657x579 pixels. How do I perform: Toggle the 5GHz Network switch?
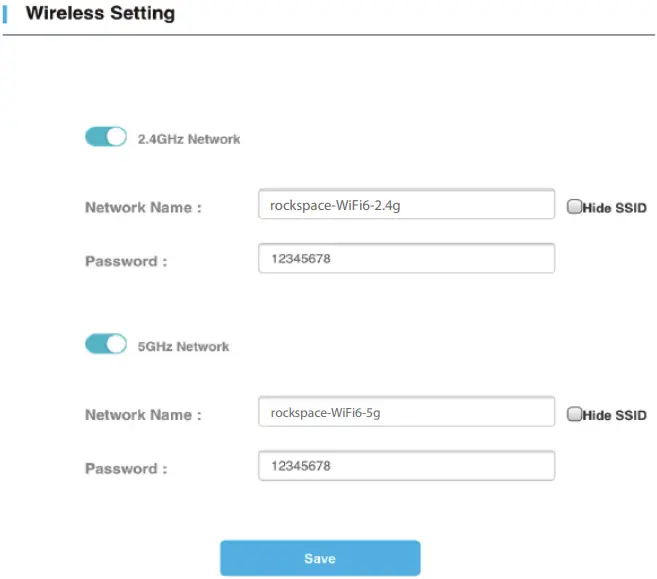(105, 345)
